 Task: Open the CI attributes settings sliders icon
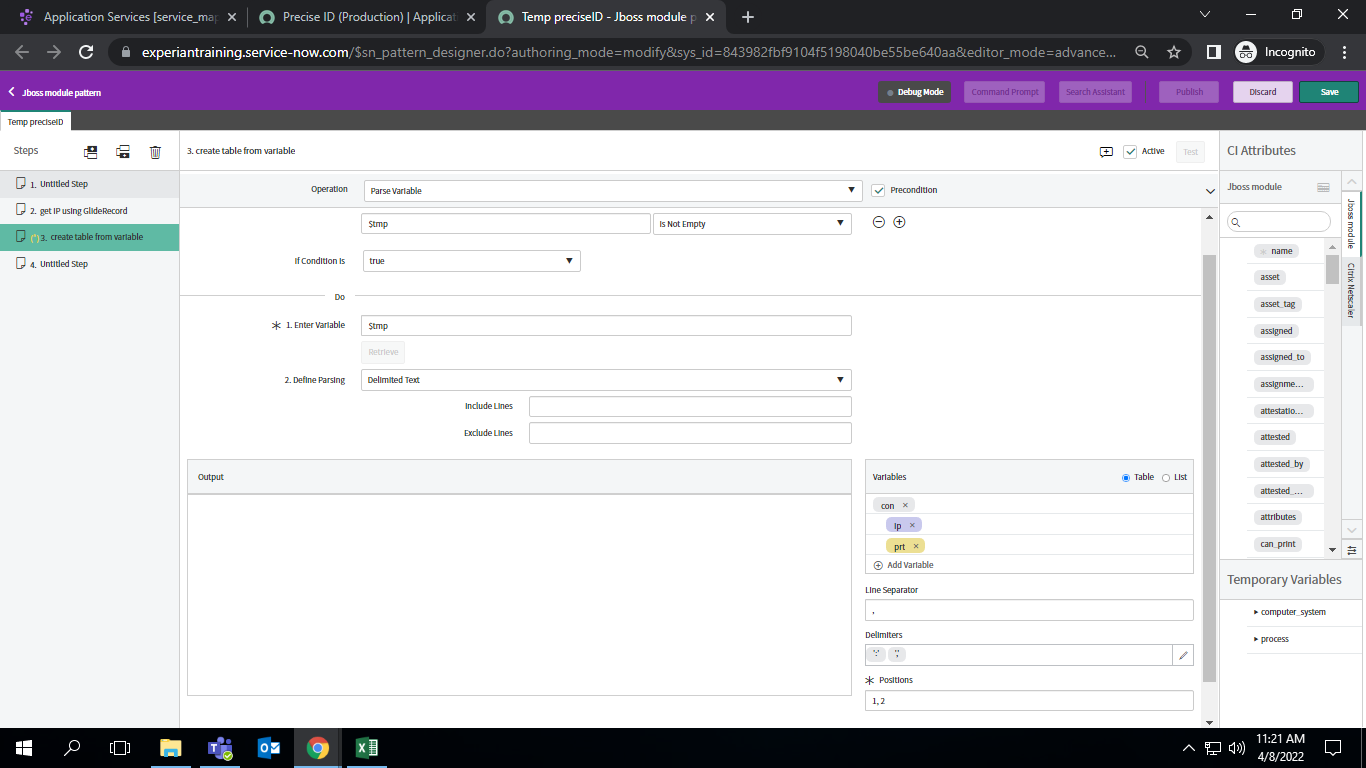(1352, 550)
